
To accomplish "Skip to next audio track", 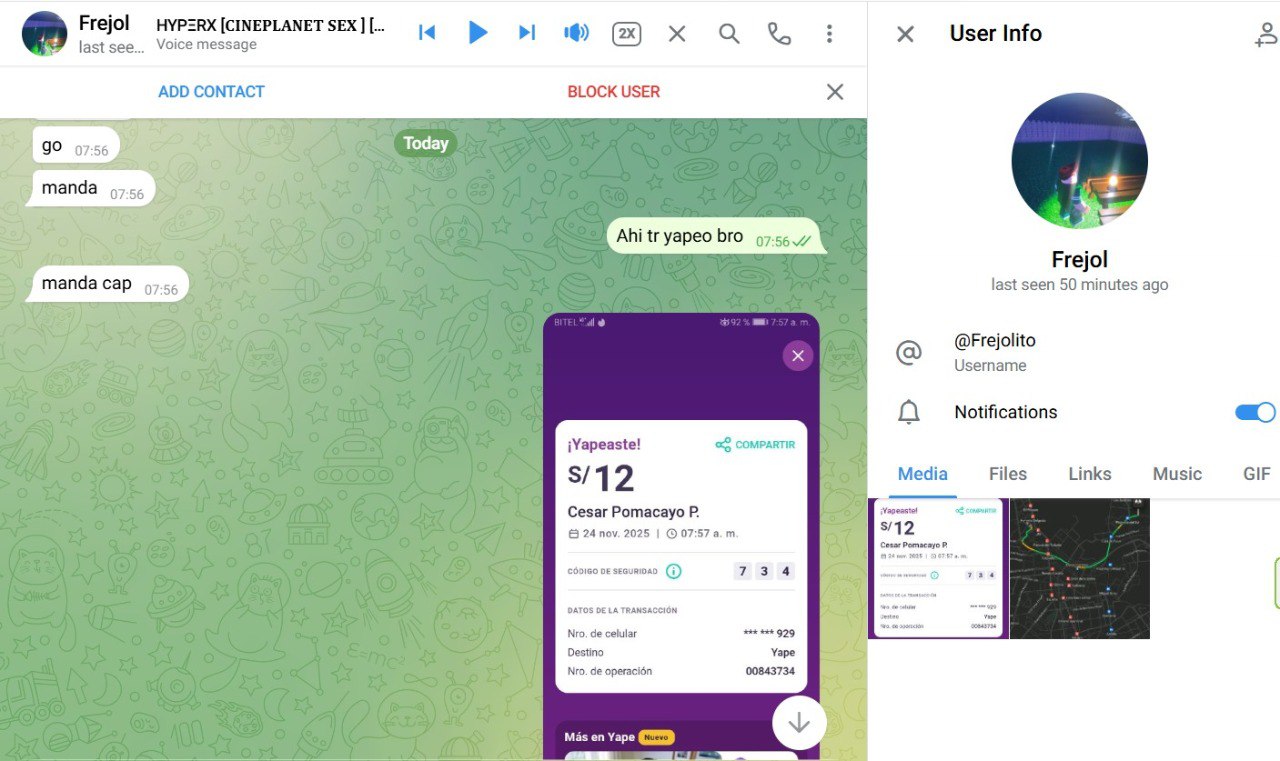I will coord(527,33).
